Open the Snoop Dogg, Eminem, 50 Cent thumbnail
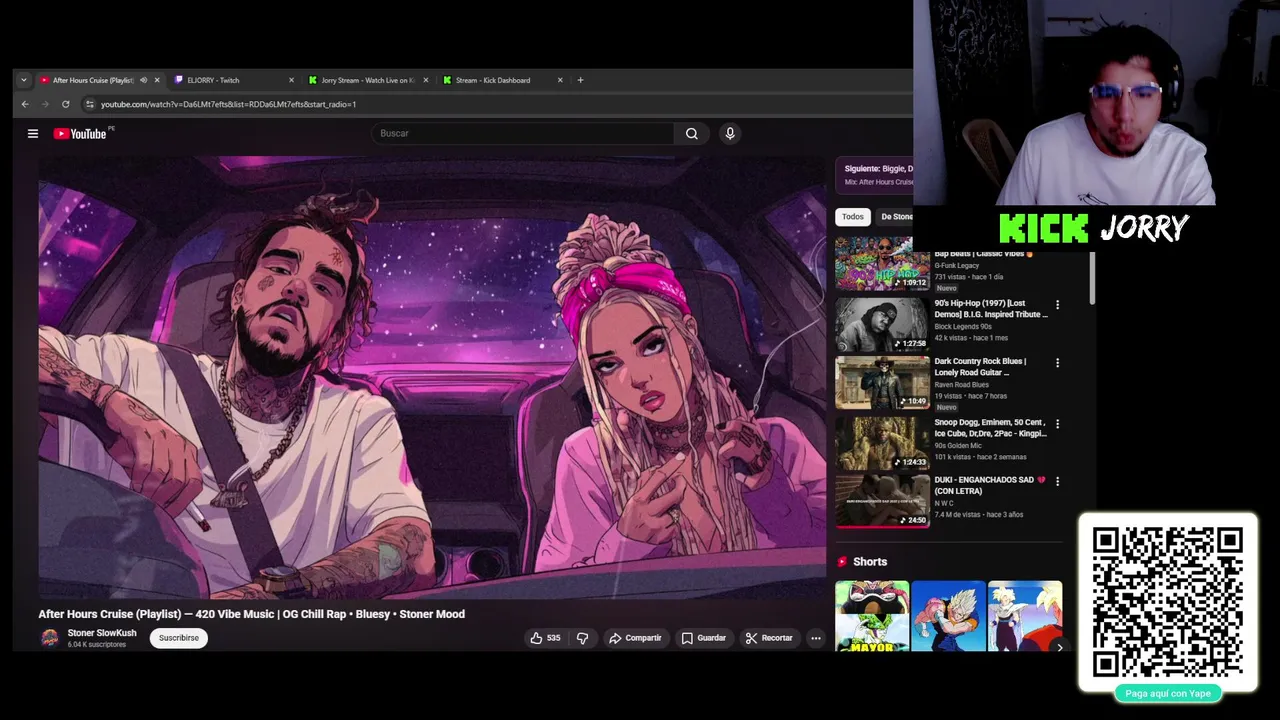1280x720 pixels. pyautogui.click(x=882, y=443)
